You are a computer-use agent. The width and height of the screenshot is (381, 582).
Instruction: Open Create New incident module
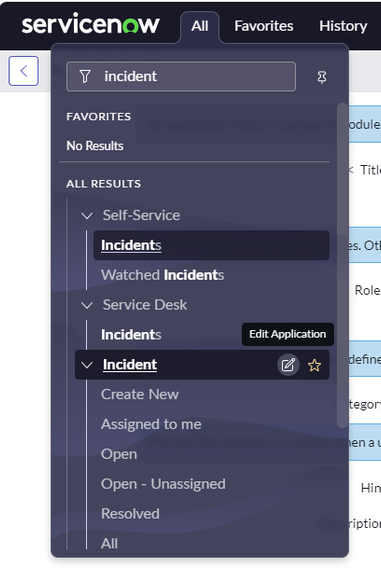pyautogui.click(x=140, y=394)
